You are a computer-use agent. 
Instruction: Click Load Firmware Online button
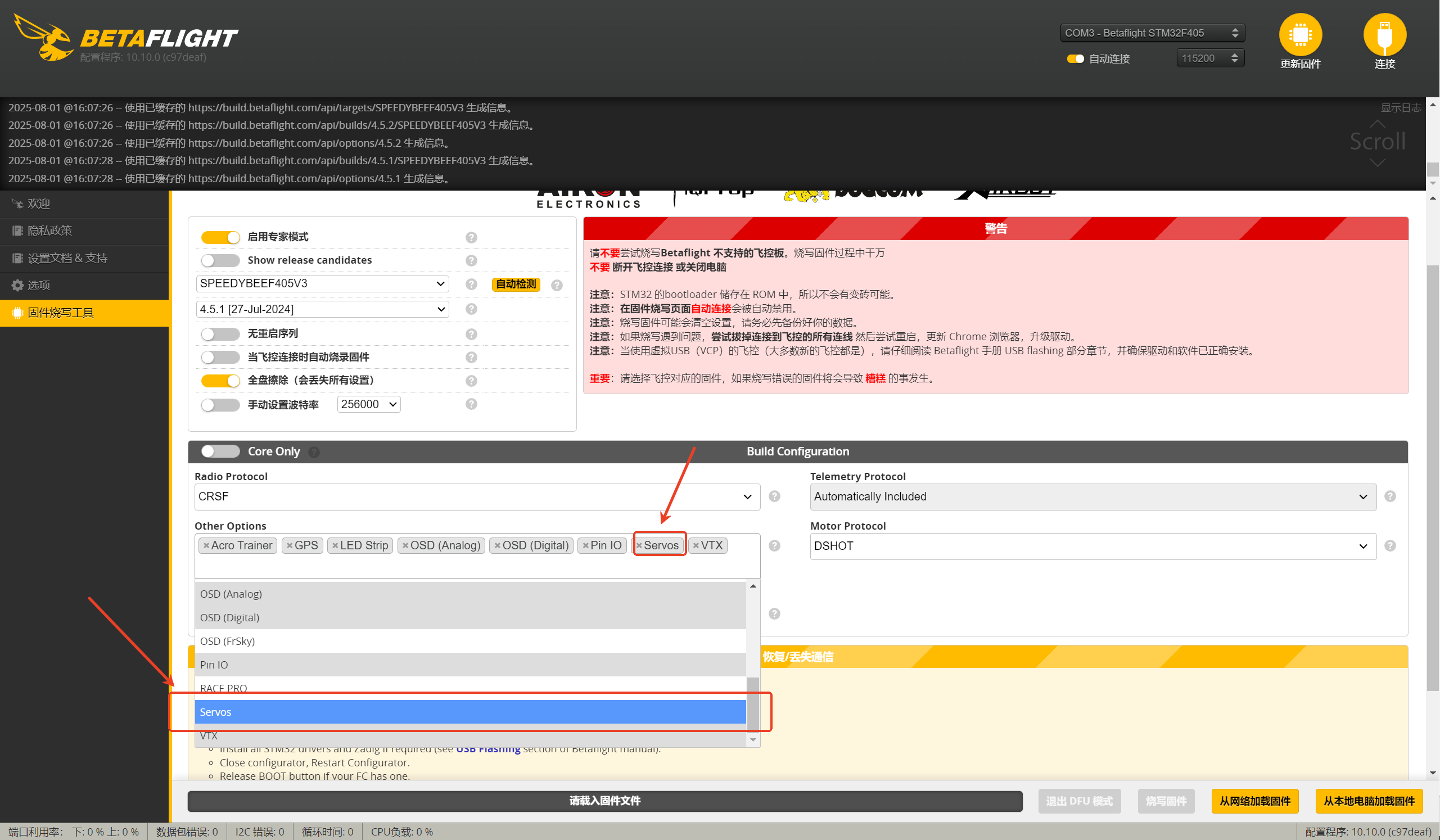click(1255, 801)
